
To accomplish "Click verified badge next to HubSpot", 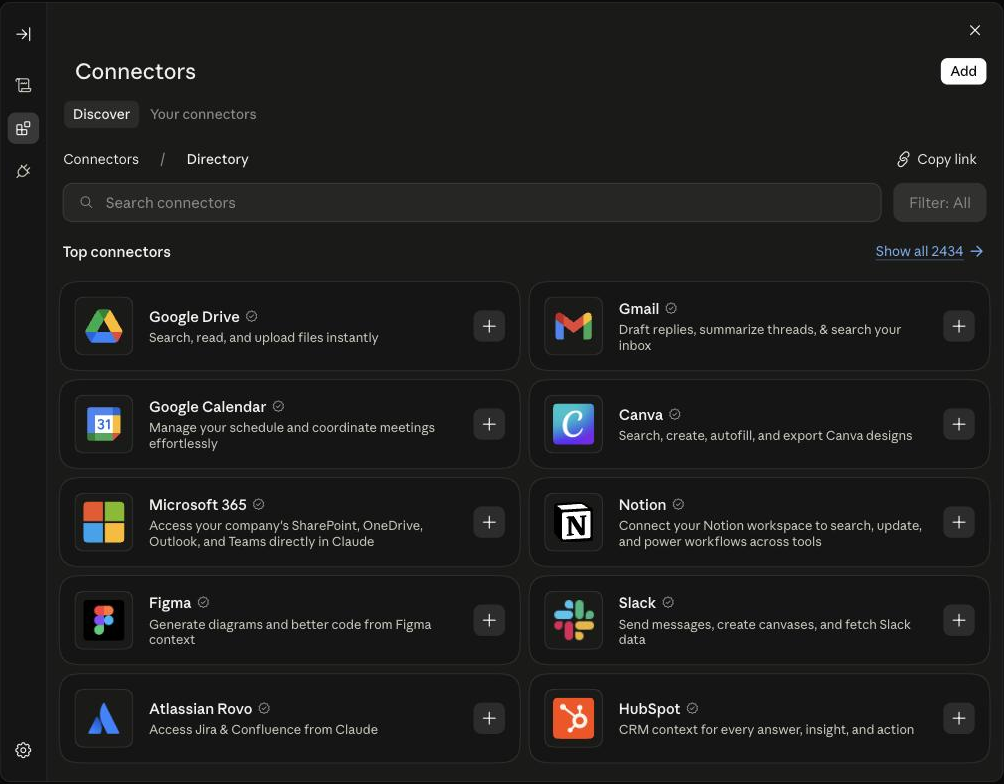I will (692, 708).
